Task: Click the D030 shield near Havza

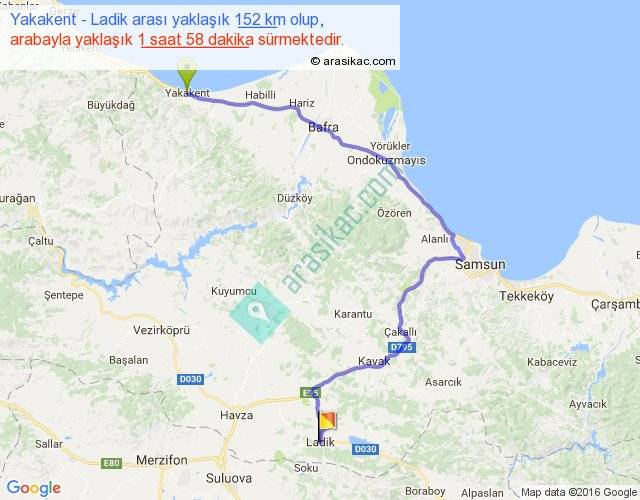Action: [191, 379]
